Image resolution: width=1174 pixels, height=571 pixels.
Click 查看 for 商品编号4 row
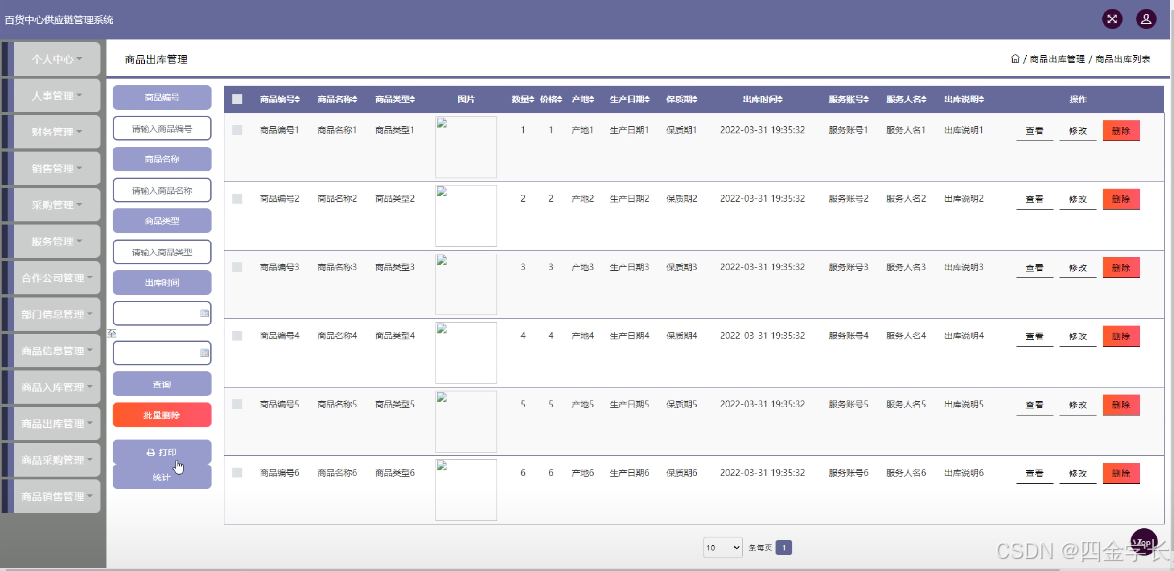[x=1035, y=336]
